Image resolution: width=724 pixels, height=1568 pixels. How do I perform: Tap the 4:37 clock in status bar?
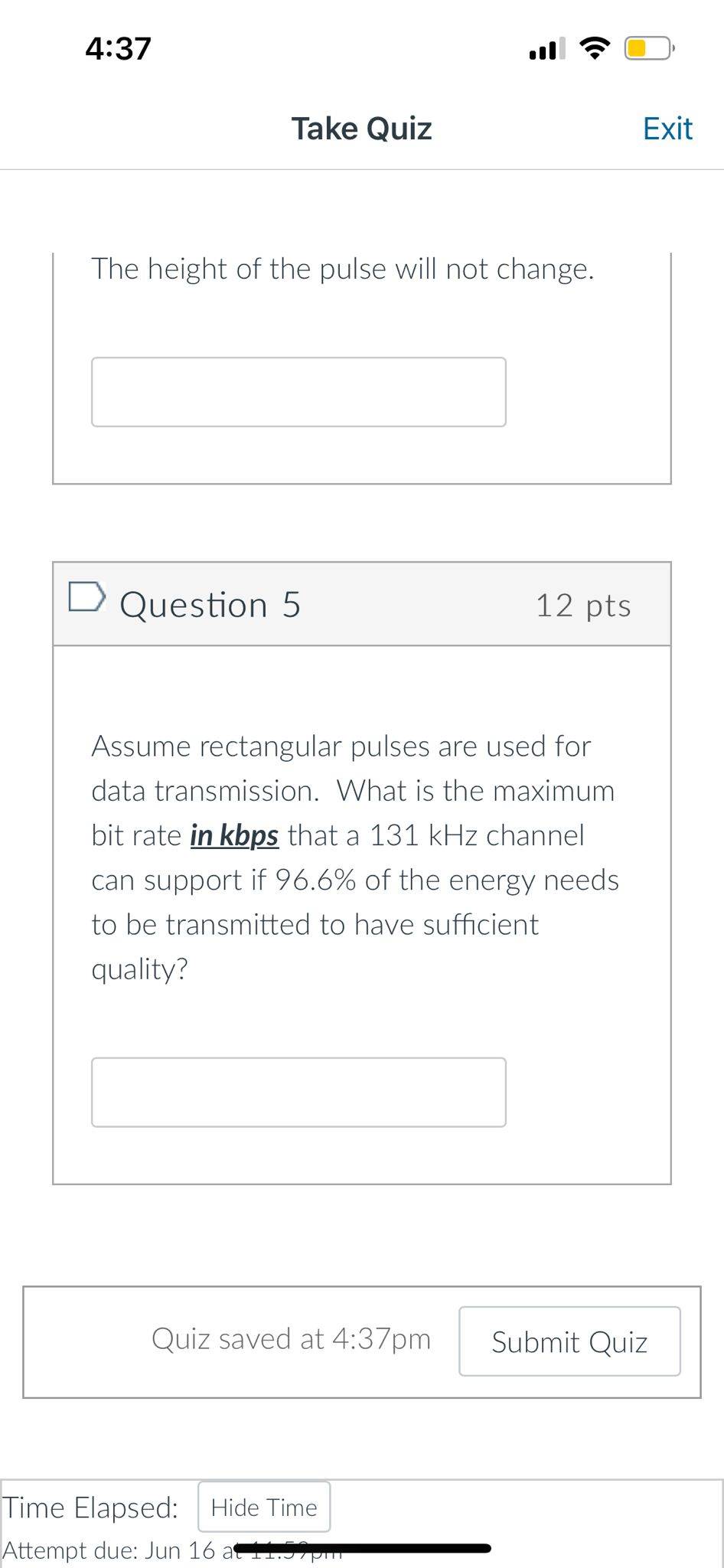click(x=119, y=48)
